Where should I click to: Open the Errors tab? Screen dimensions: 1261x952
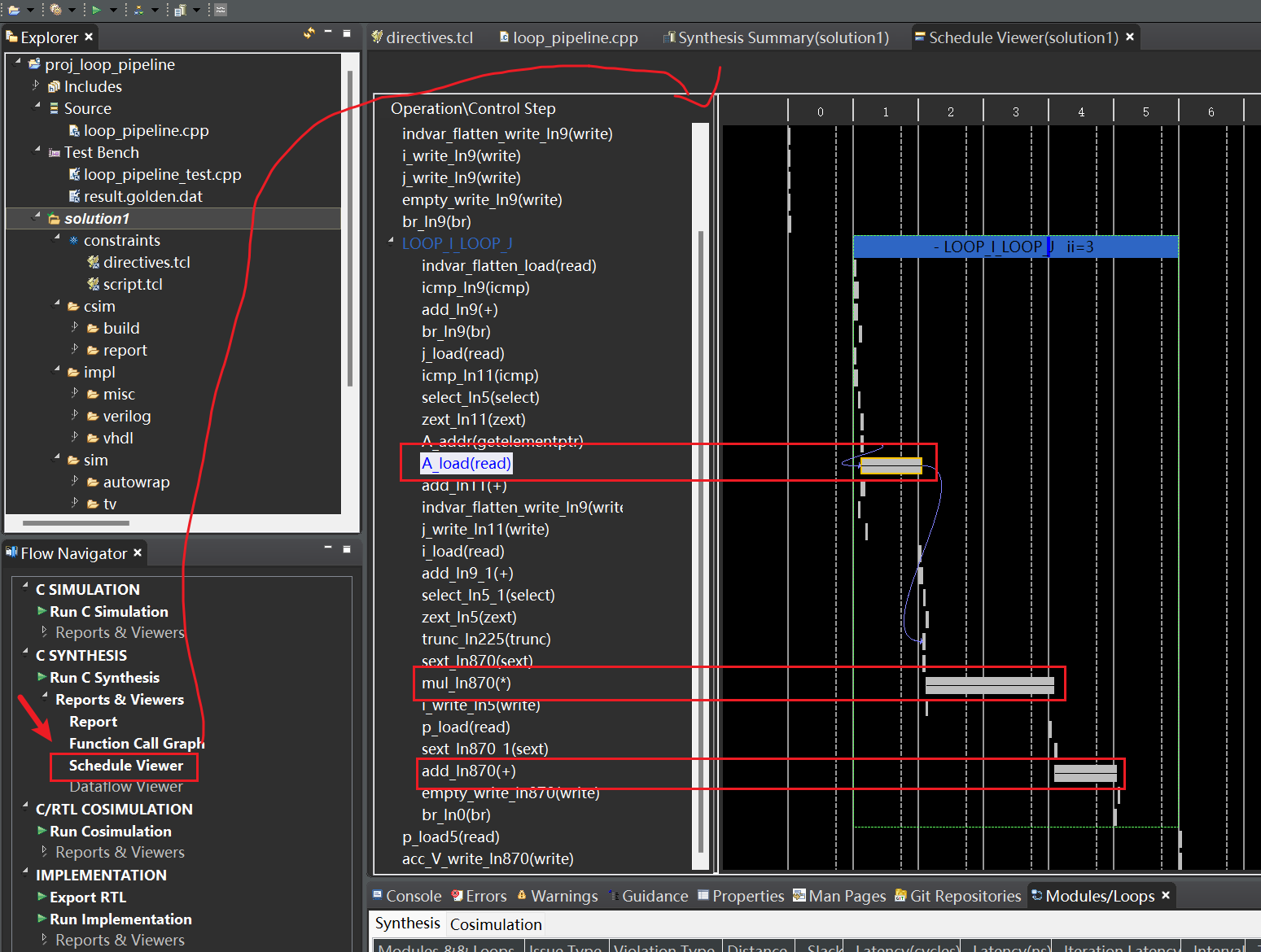point(479,896)
